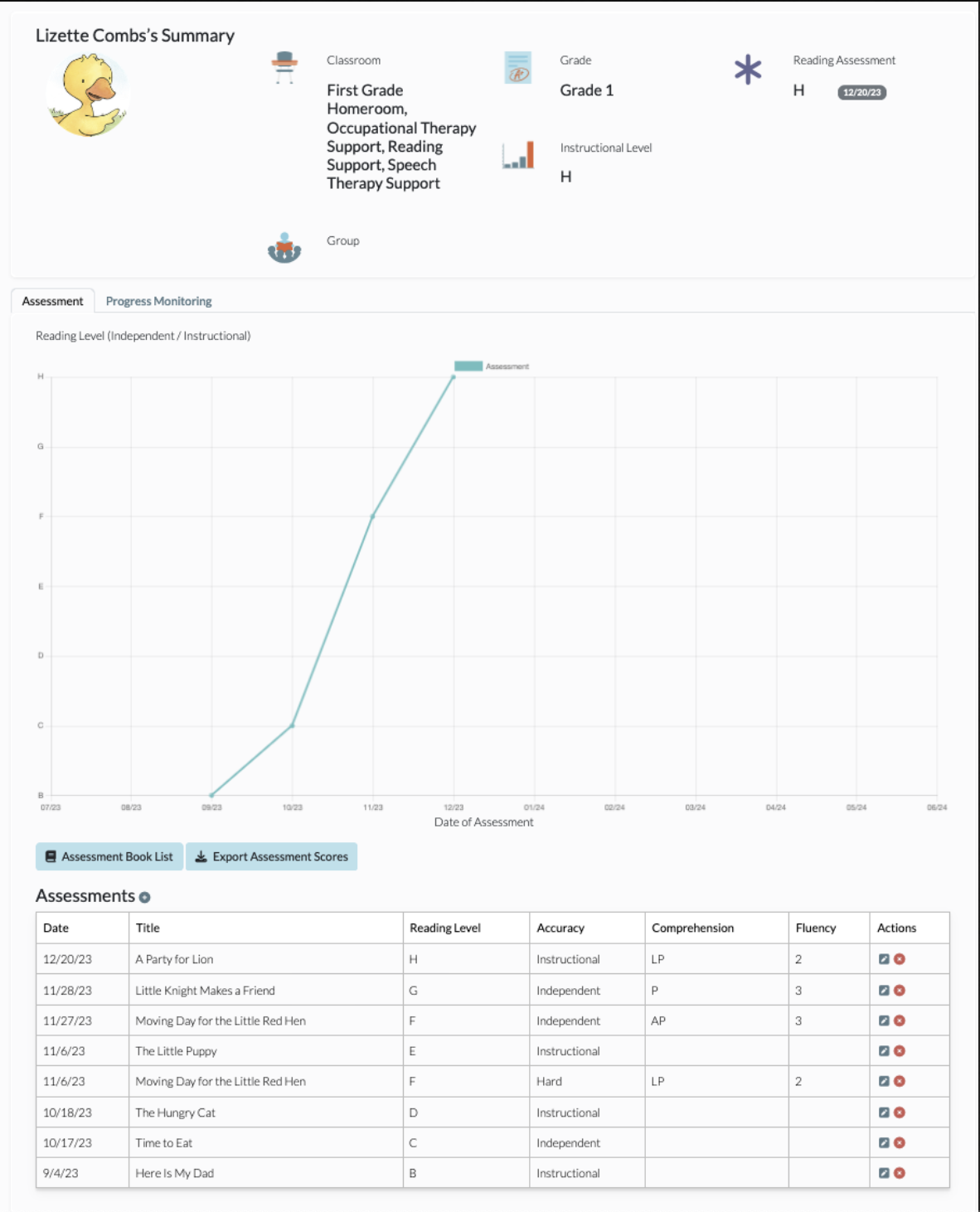Edit the Hard accuracy Moving Day assessment
980x1212 pixels.
click(884, 1081)
